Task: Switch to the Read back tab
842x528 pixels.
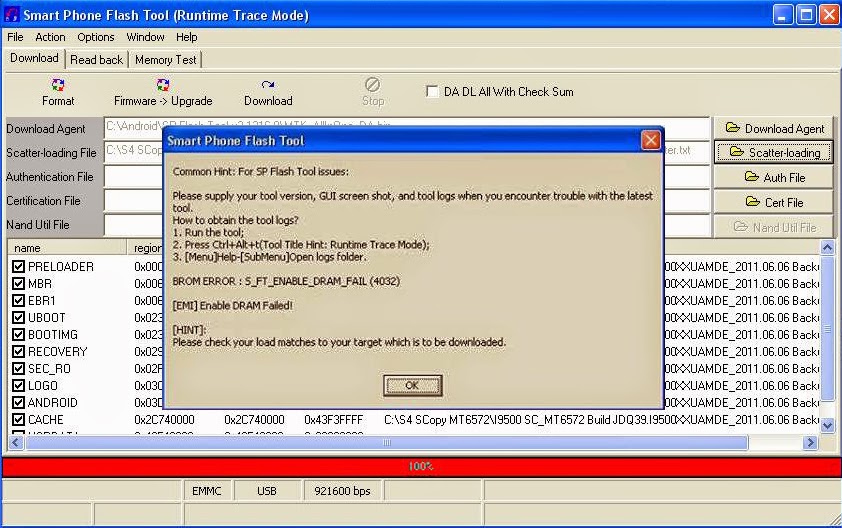Action: click(x=97, y=60)
